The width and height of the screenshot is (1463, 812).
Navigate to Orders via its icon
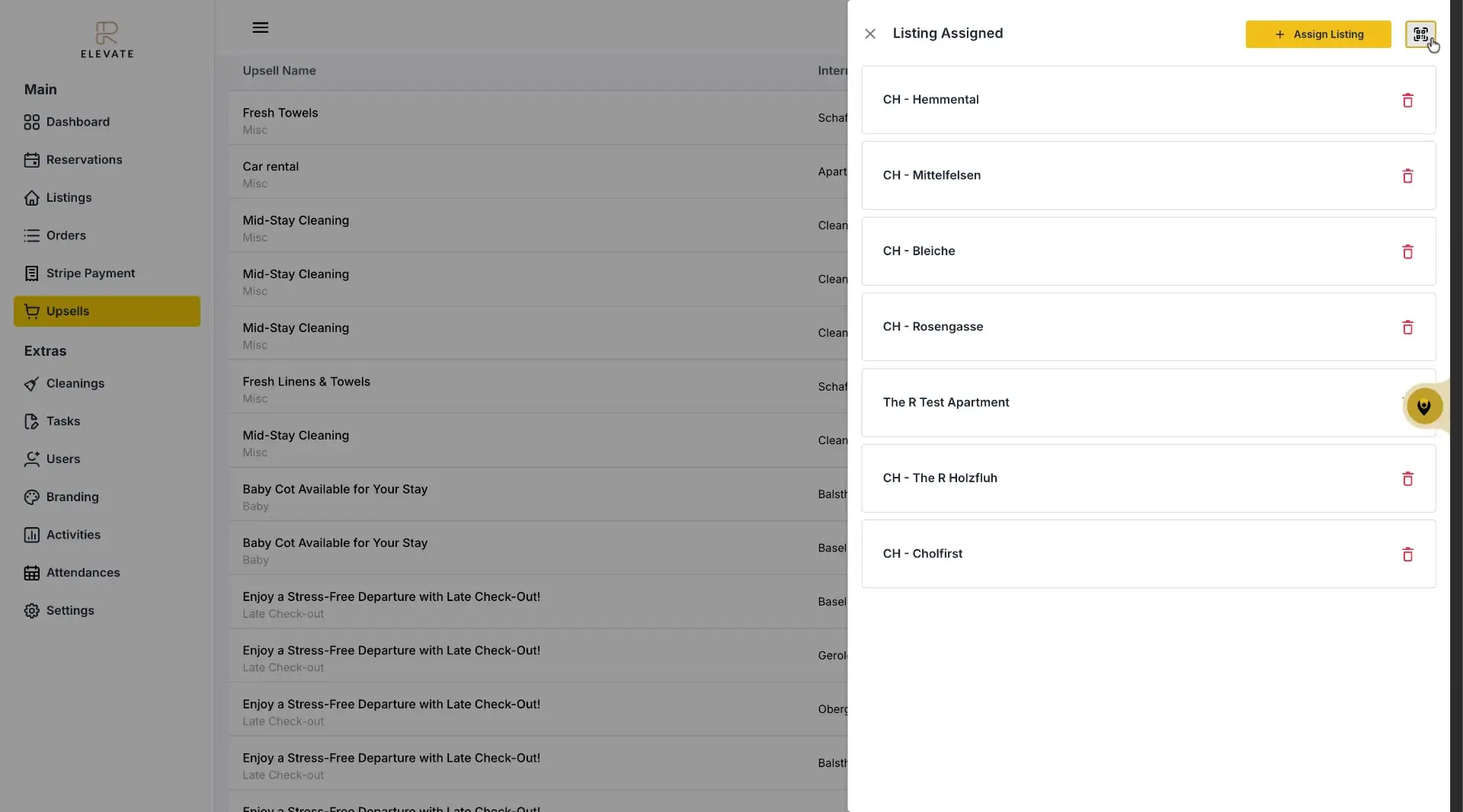33,235
